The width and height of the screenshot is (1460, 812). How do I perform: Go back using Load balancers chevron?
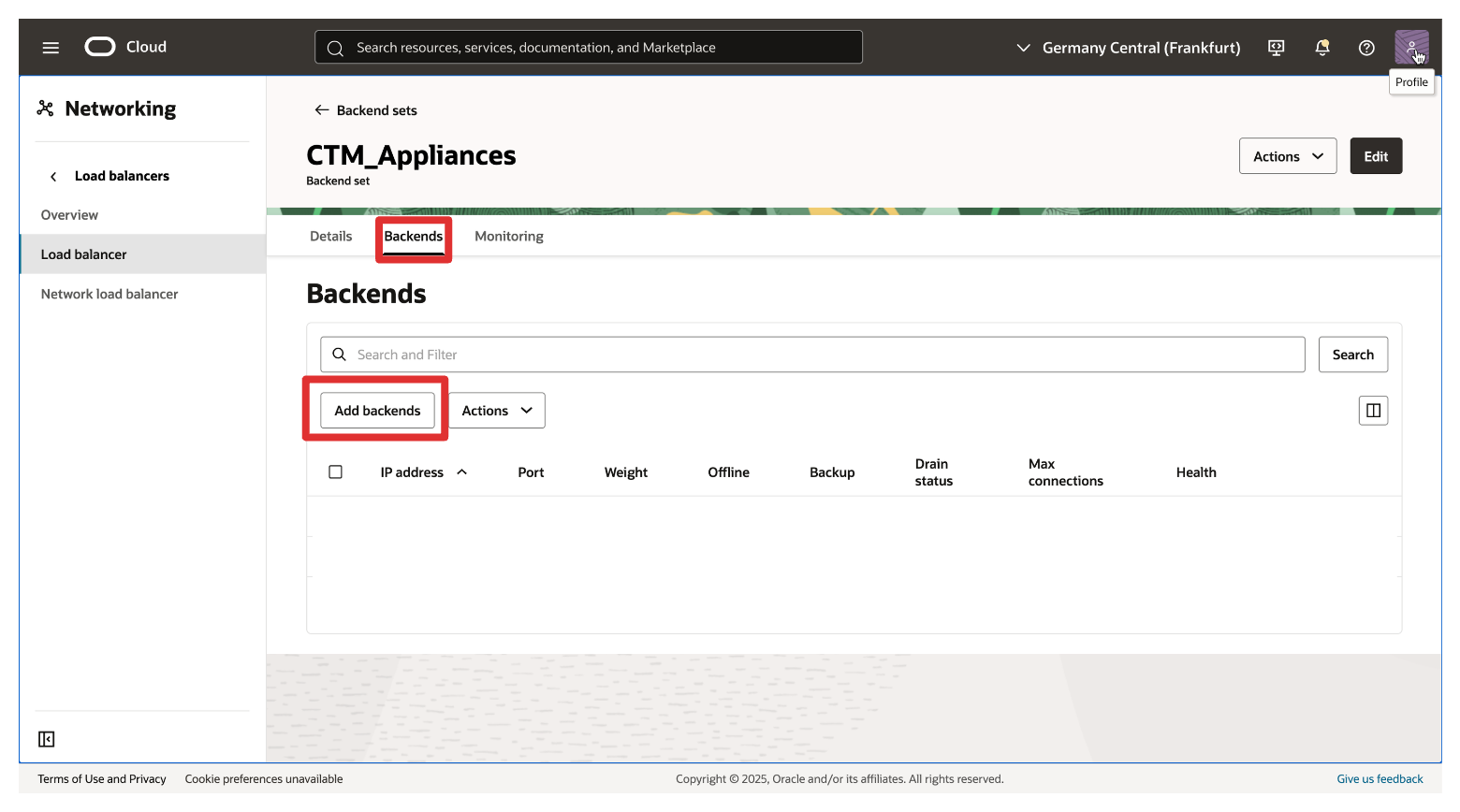[x=53, y=177]
